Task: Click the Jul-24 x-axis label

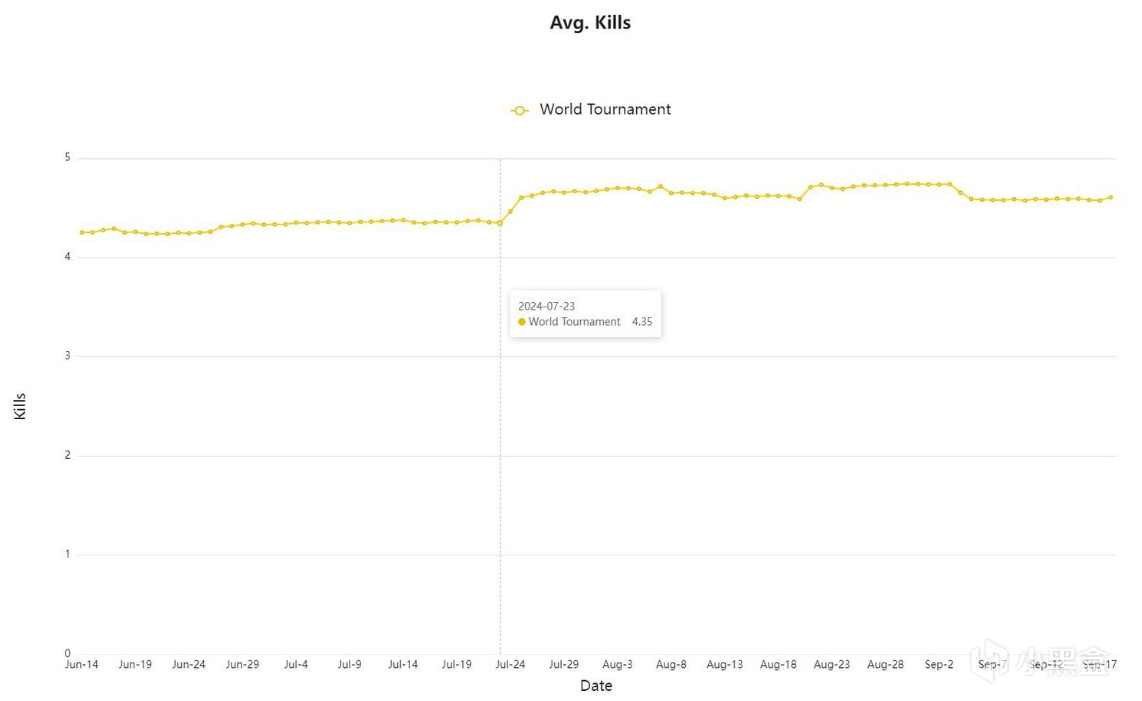Action: (510, 664)
